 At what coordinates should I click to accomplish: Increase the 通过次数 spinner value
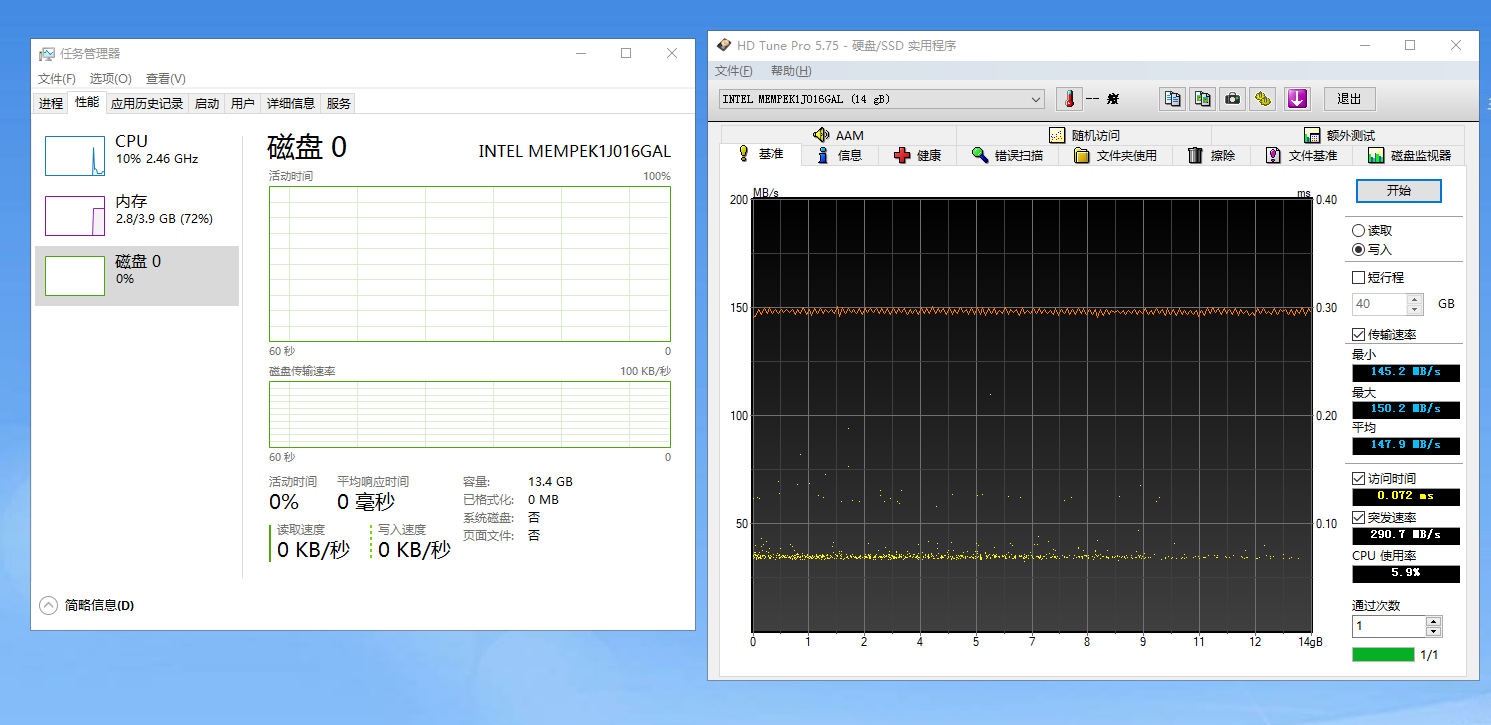point(1434,621)
